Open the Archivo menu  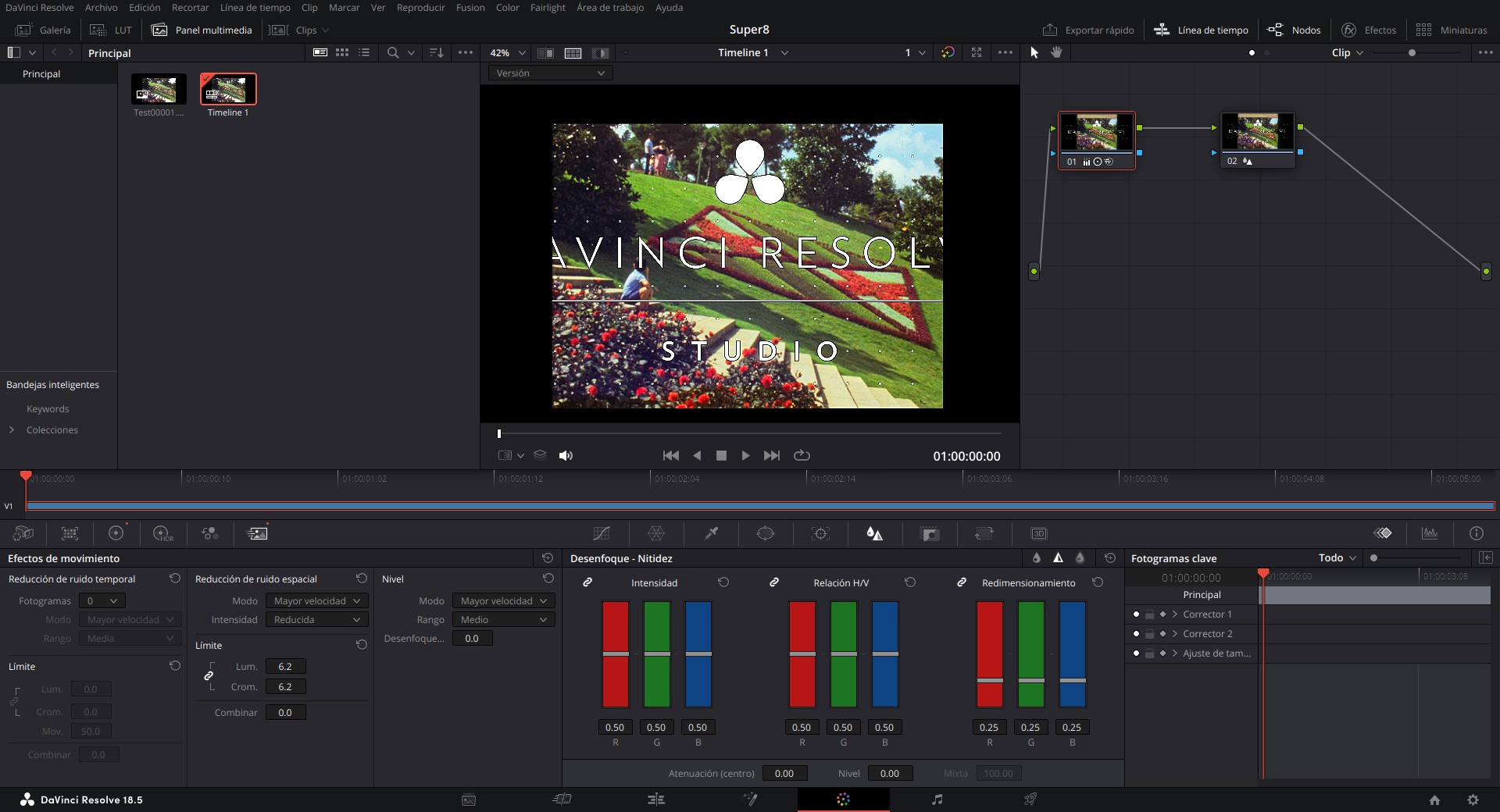point(101,7)
